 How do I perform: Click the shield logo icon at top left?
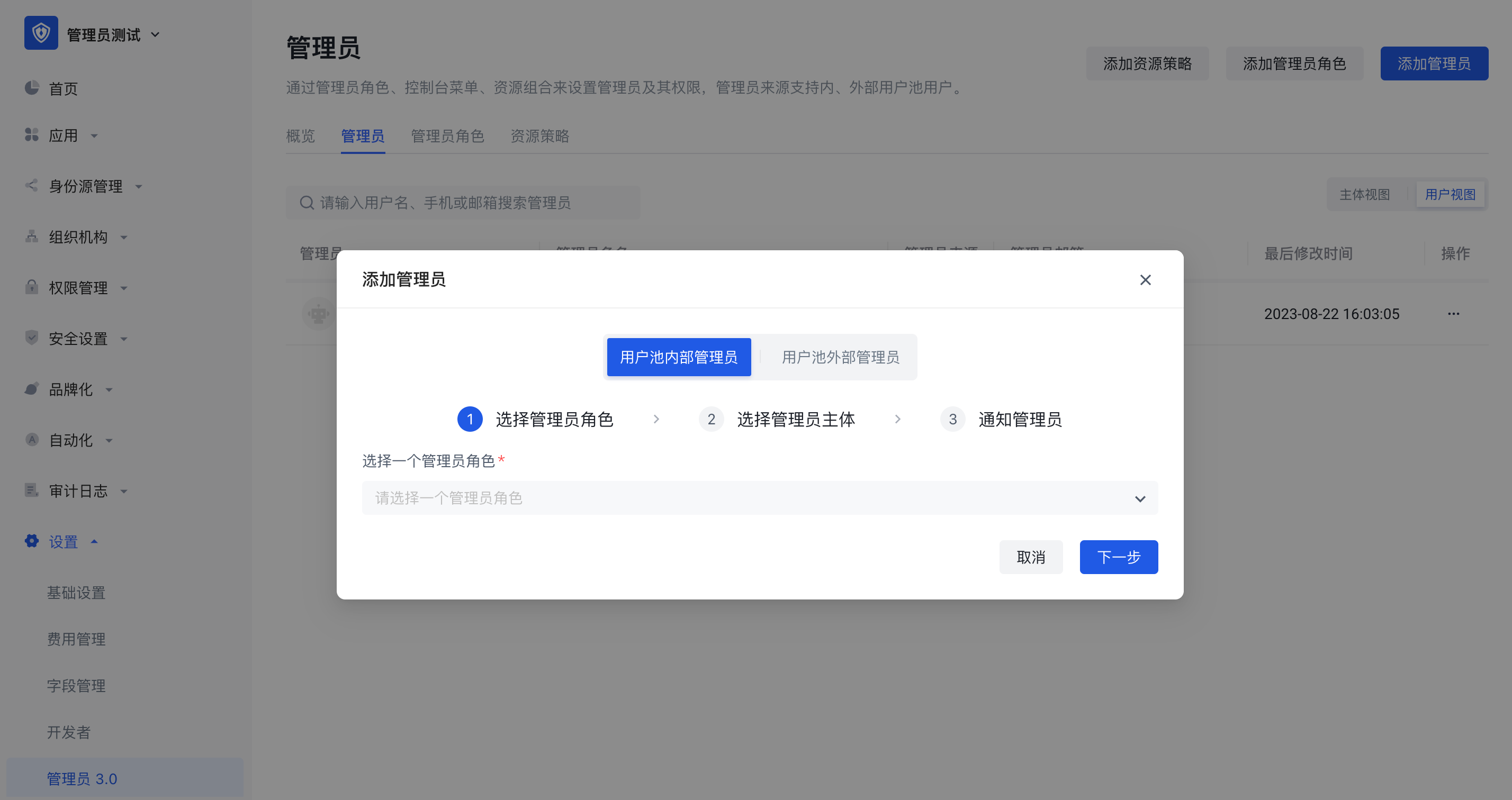coord(41,33)
